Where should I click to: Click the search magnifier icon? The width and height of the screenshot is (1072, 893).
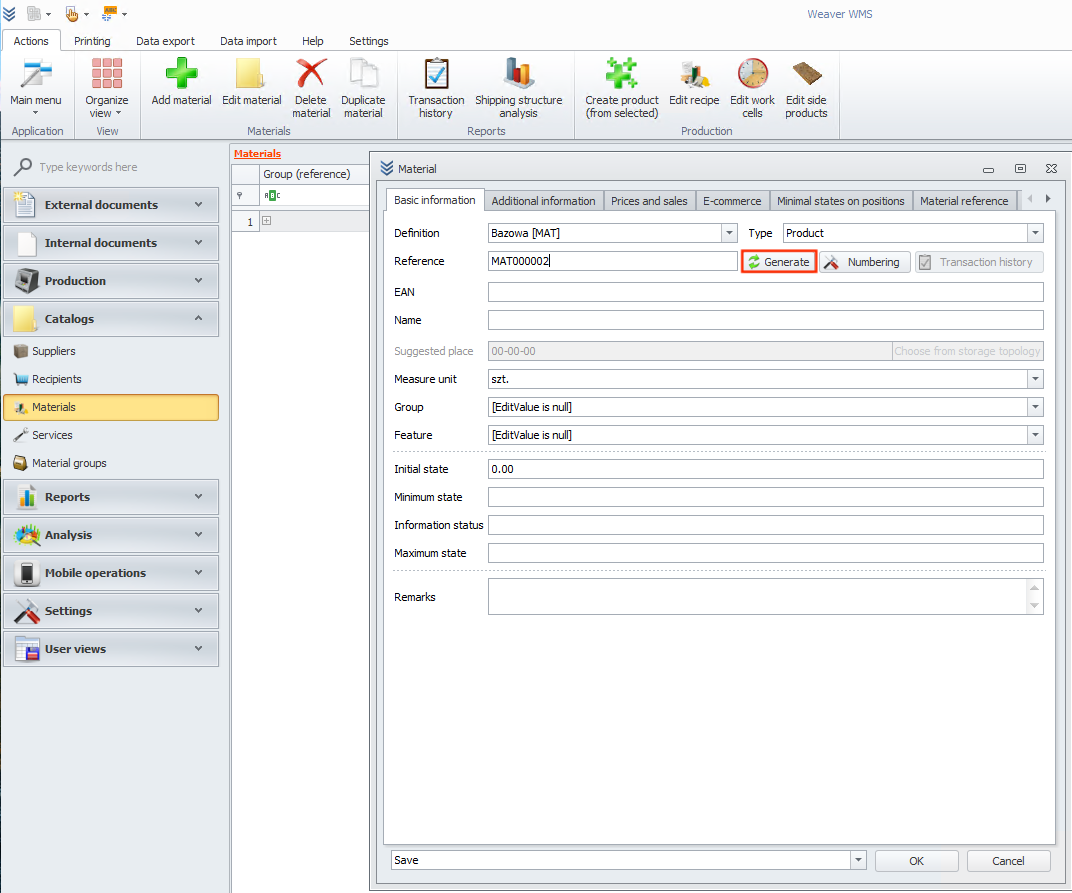point(23,167)
